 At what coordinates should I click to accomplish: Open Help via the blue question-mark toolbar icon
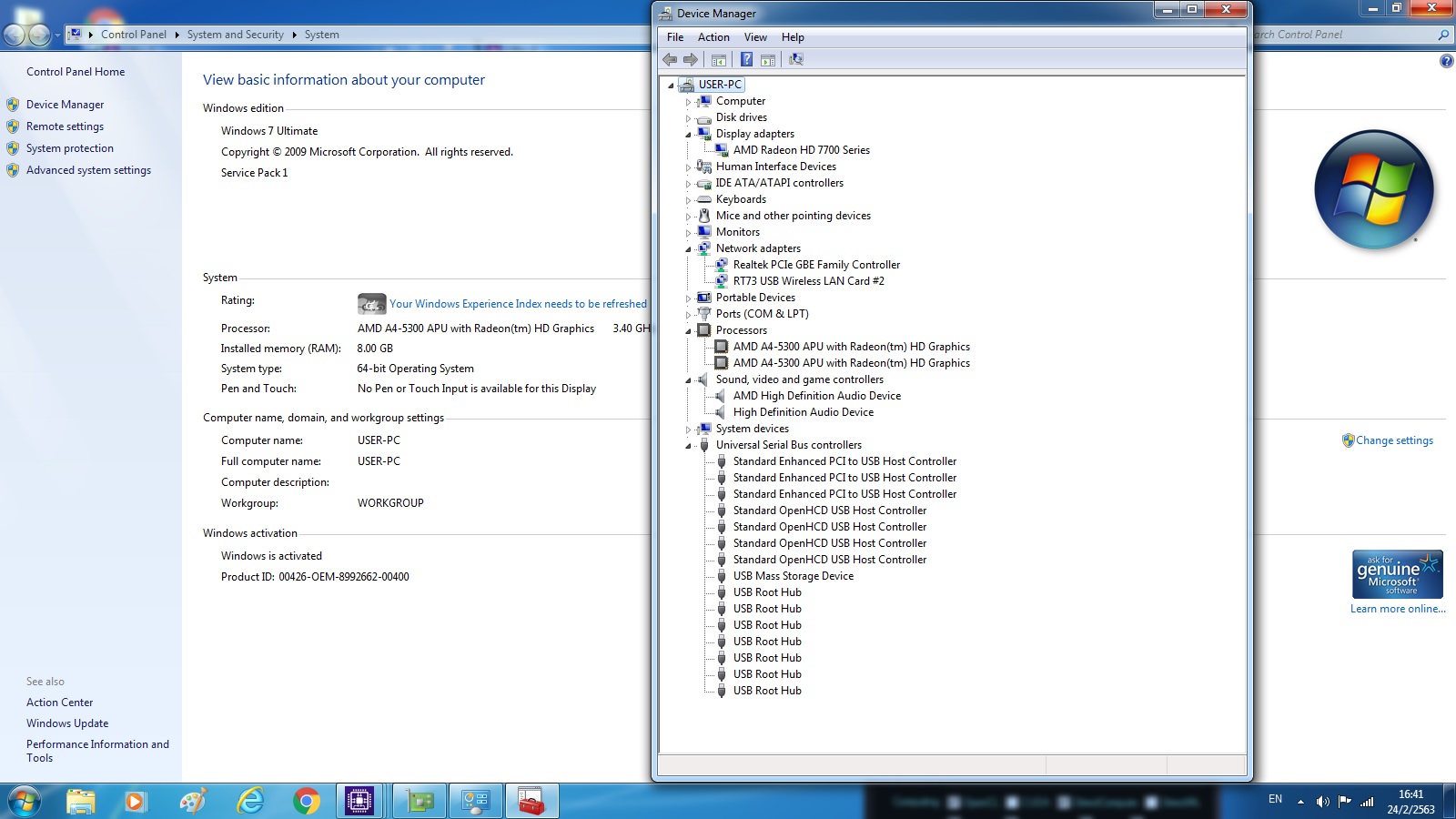746,59
